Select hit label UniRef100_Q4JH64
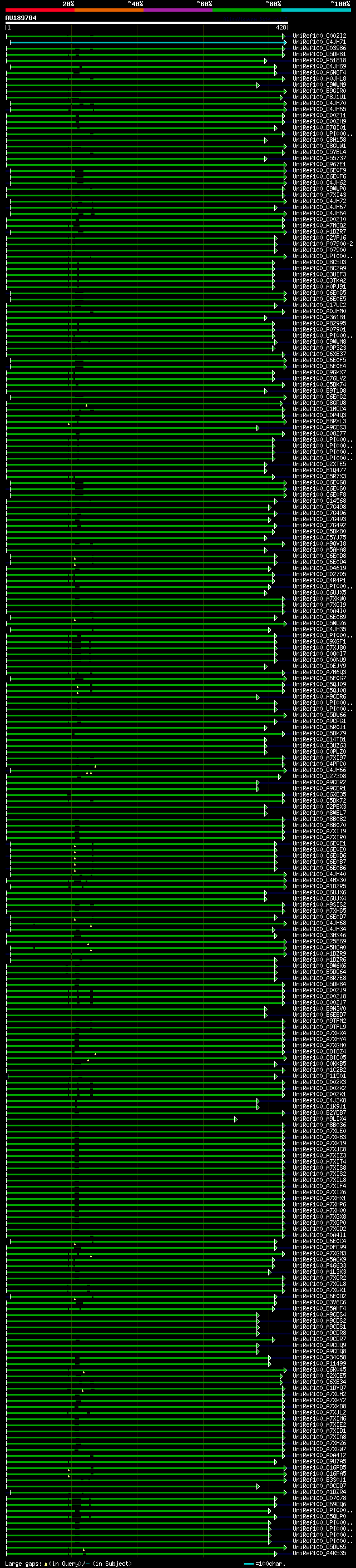This screenshot has width=356, height=1568. coord(319,213)
